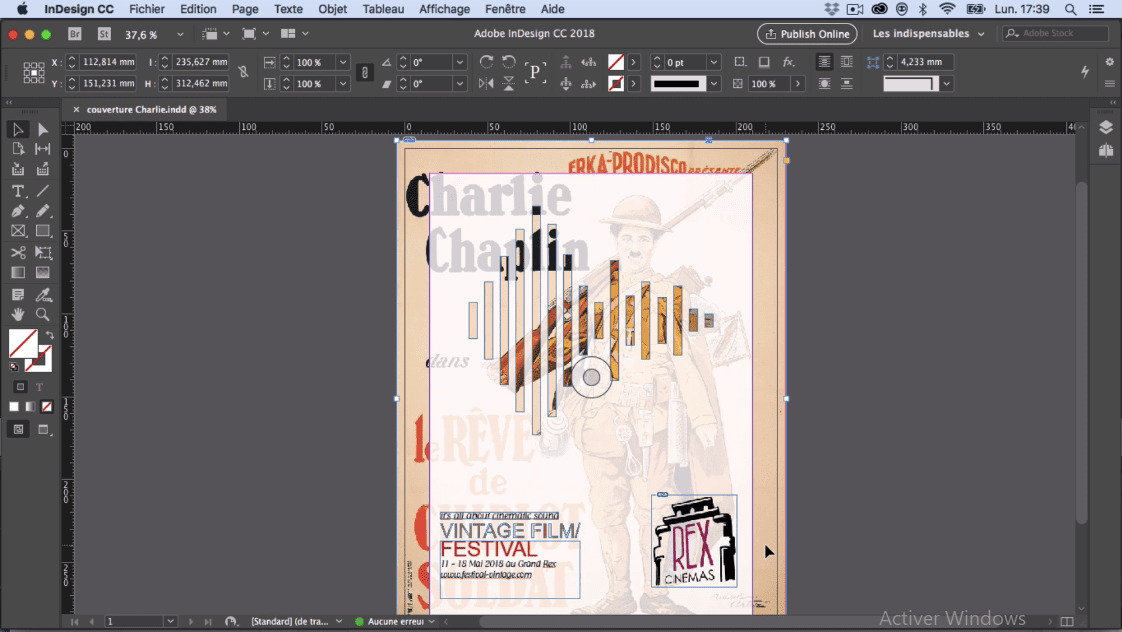1122x632 pixels.
Task: Select the Direct Selection tool
Action: 43,130
